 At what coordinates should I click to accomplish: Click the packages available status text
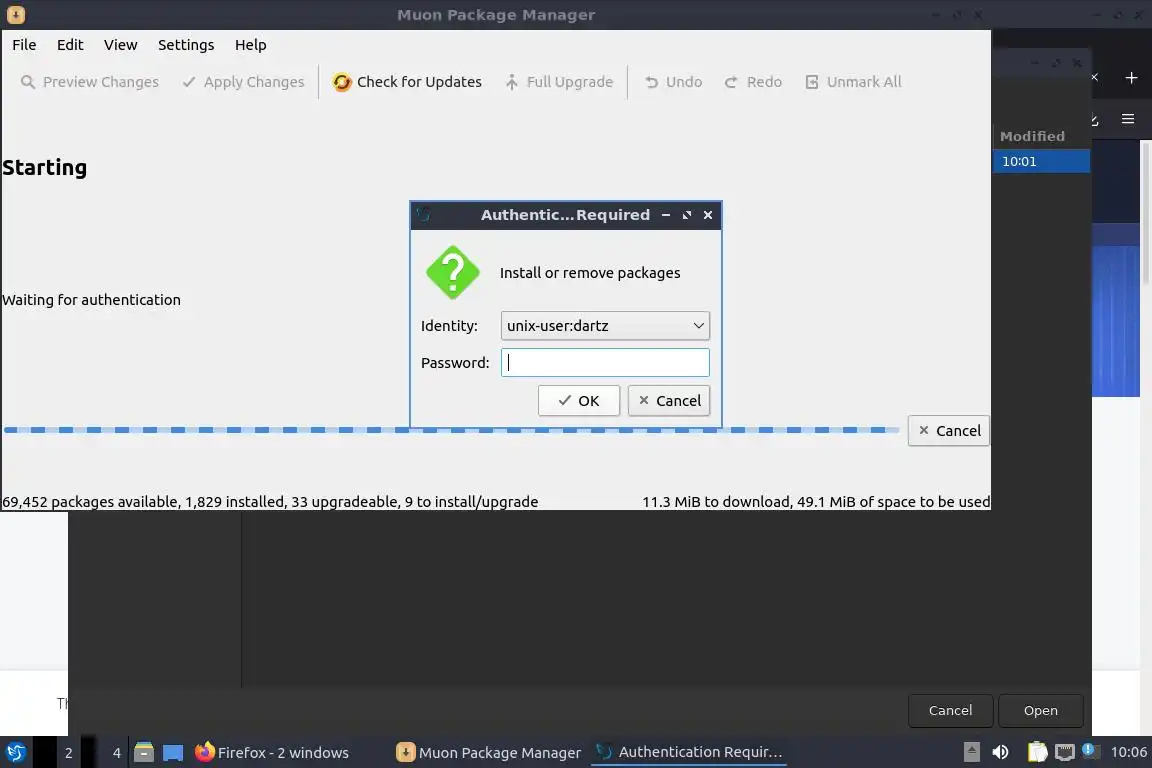point(270,502)
